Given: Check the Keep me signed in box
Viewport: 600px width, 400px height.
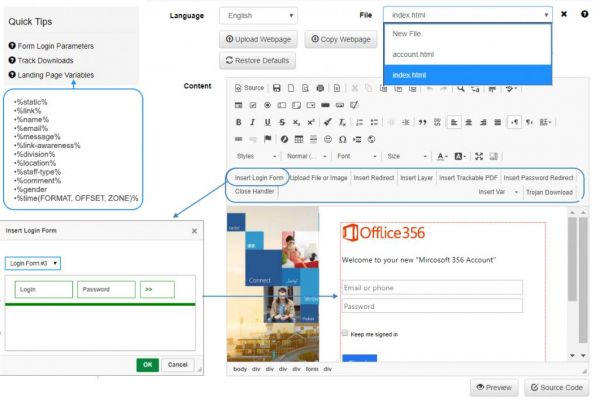Looking at the screenshot, I should coord(346,333).
